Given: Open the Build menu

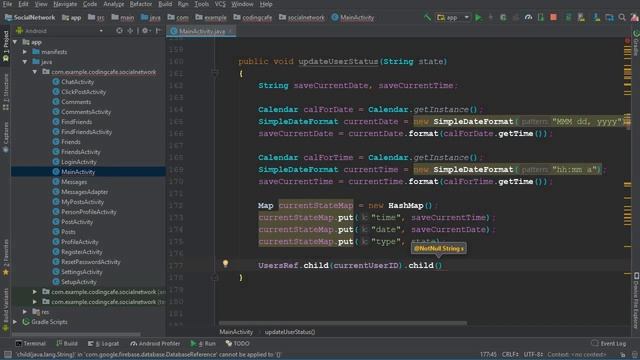Looking at the screenshot, I should pos(165,4).
